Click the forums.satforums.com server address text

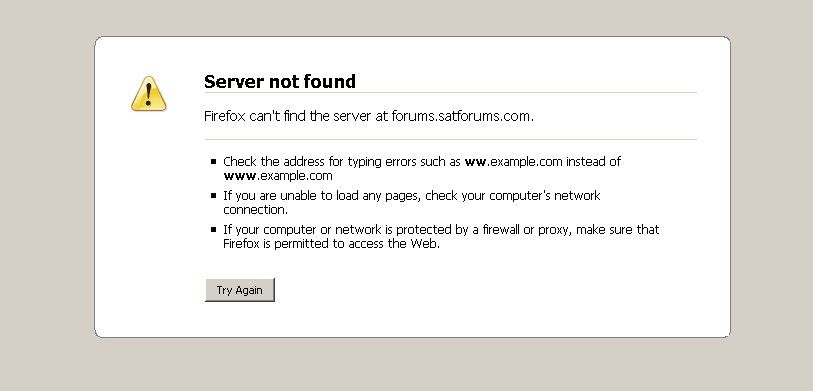pos(461,116)
